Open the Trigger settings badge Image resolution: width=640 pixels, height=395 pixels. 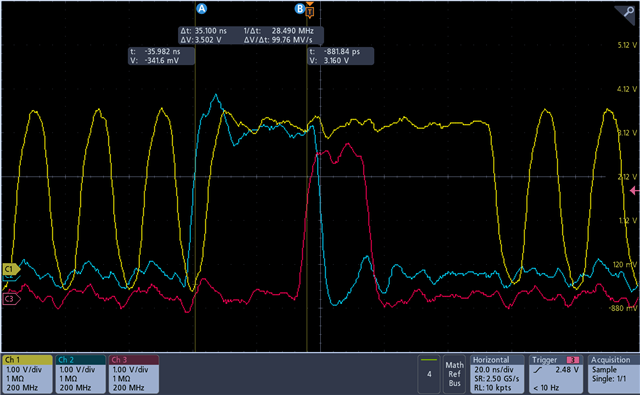556,374
